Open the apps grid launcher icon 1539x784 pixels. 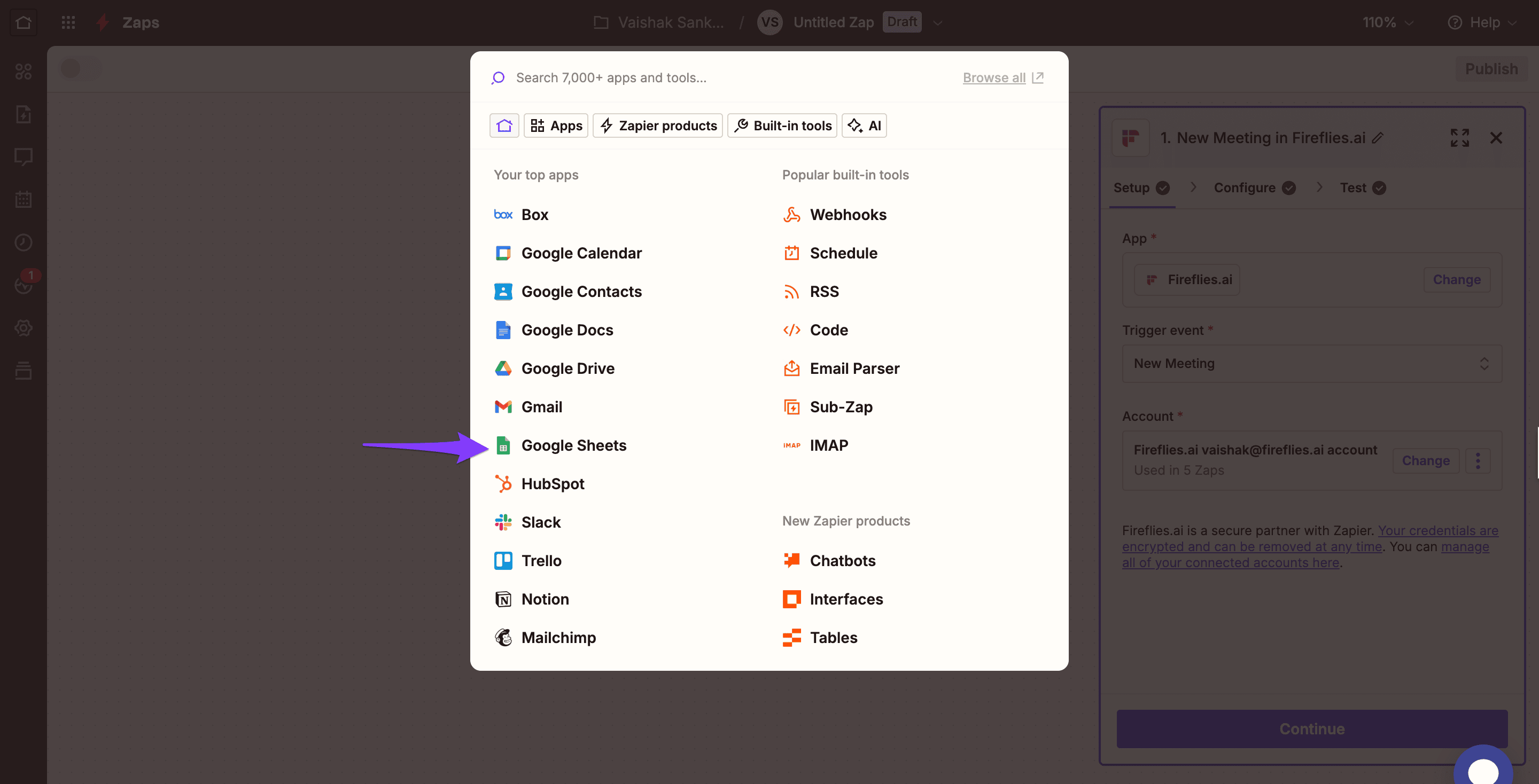click(x=68, y=22)
